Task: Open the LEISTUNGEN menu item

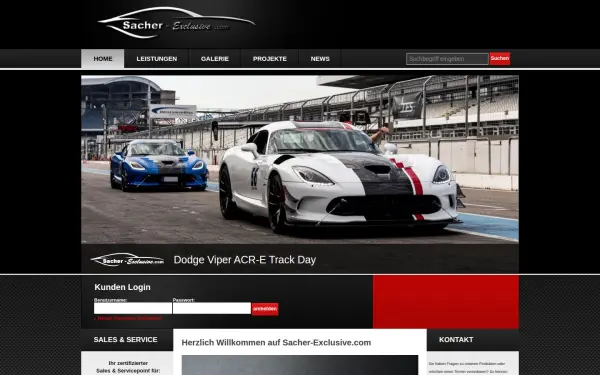Action: tap(157, 59)
